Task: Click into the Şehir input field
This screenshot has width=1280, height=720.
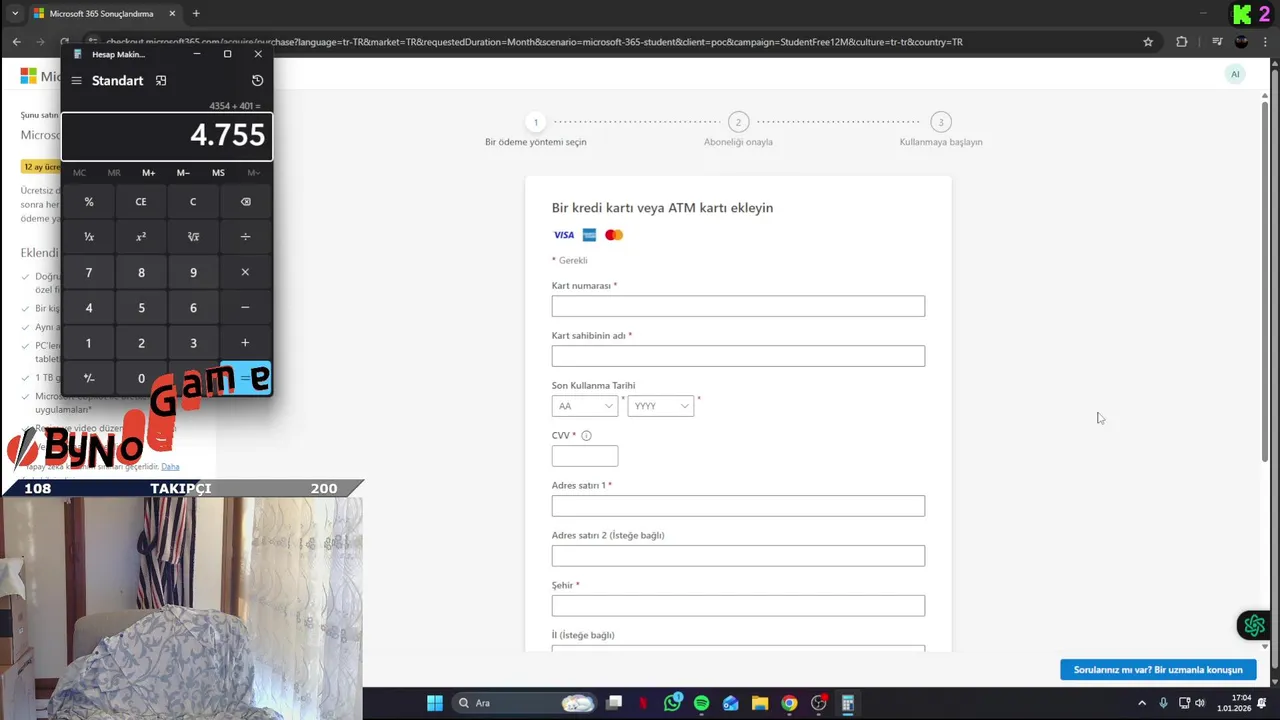Action: tap(738, 606)
